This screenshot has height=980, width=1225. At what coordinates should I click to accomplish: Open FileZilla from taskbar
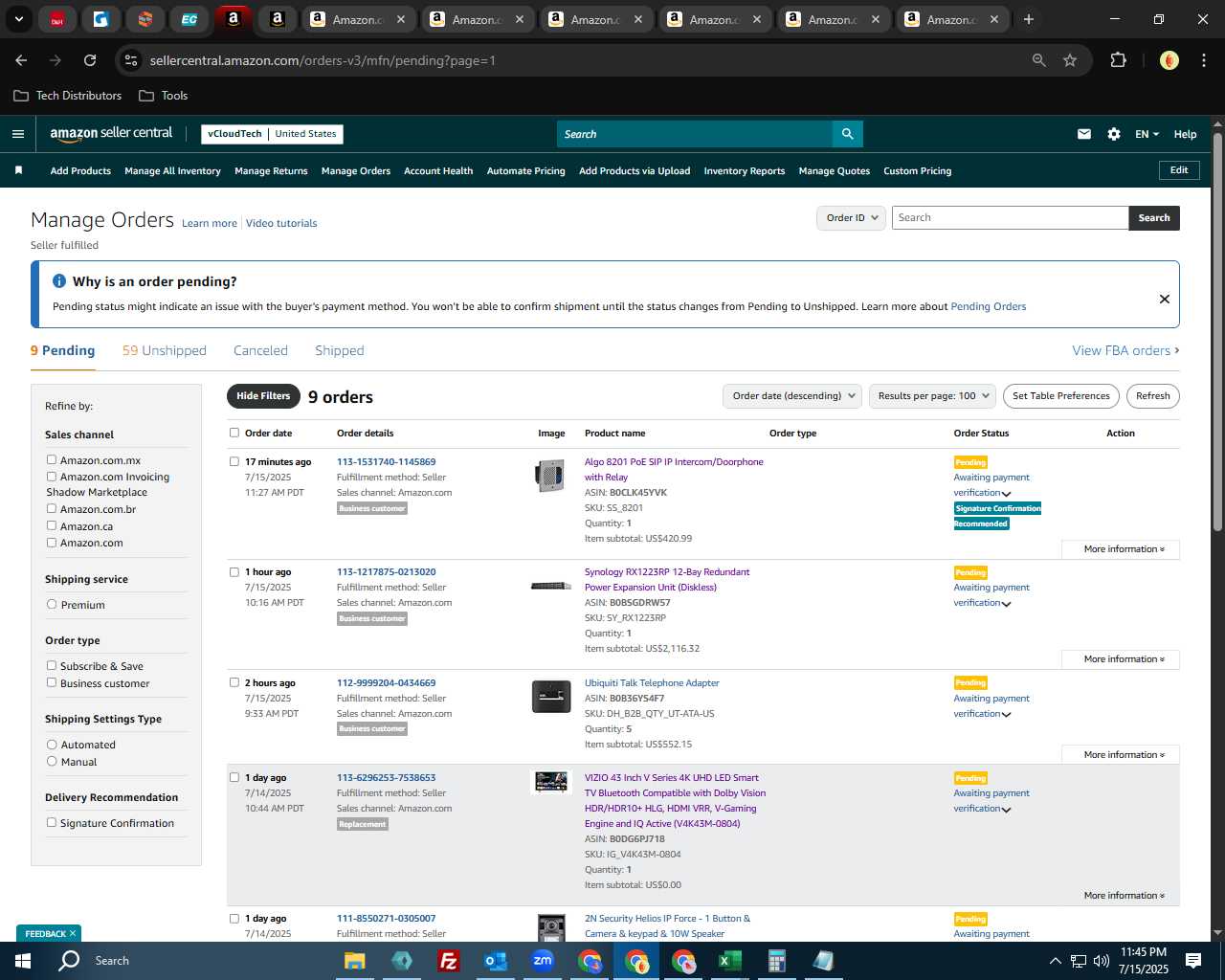click(448, 961)
